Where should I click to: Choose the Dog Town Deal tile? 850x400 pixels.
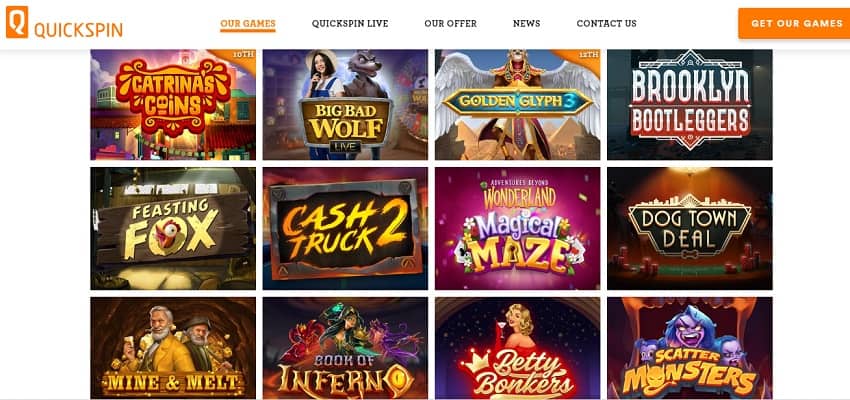(690, 228)
